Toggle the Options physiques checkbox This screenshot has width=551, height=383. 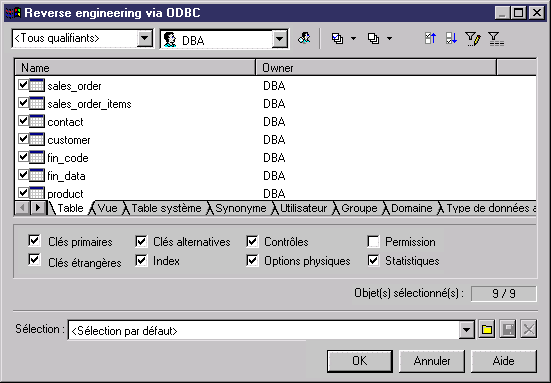[252, 261]
